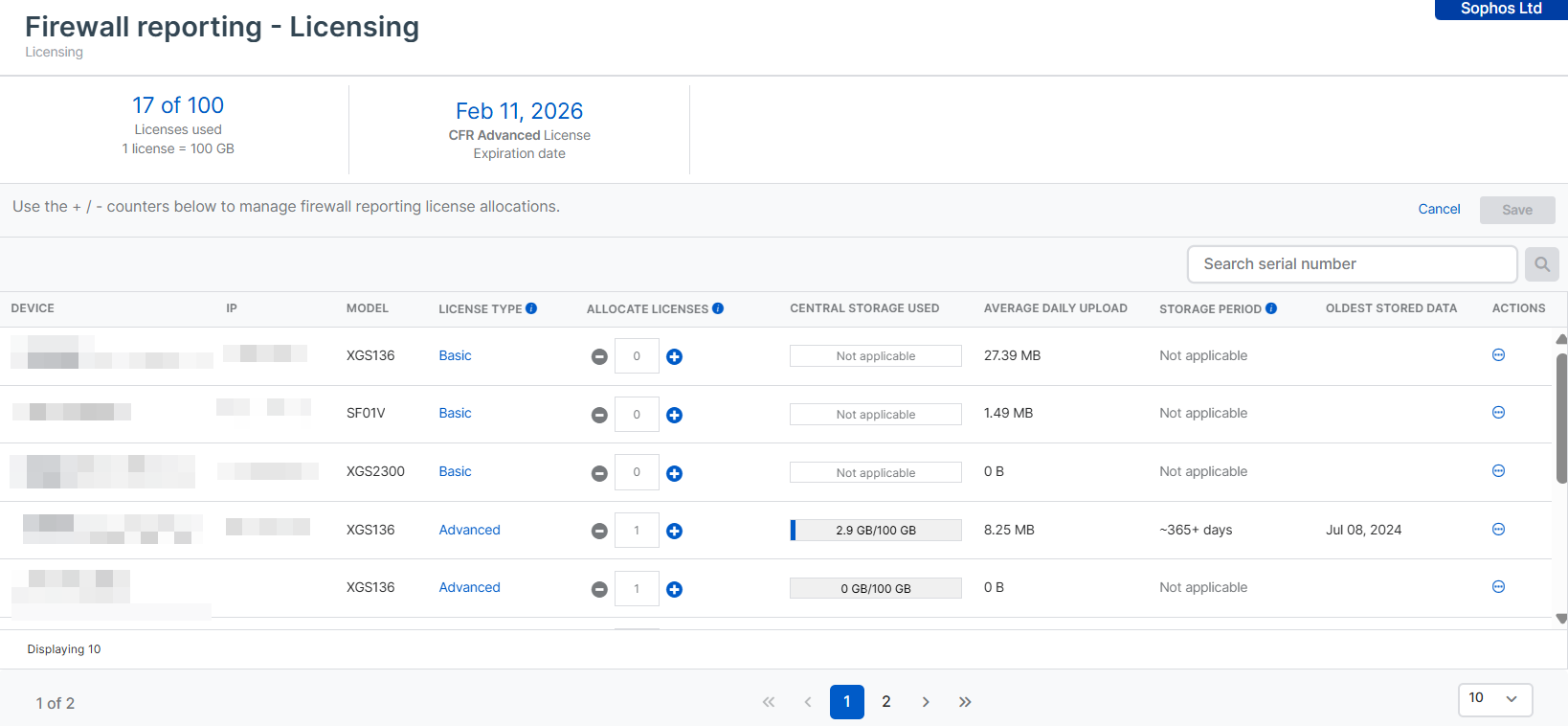Increase license allocation for first XGS136 Basic row

674,356
